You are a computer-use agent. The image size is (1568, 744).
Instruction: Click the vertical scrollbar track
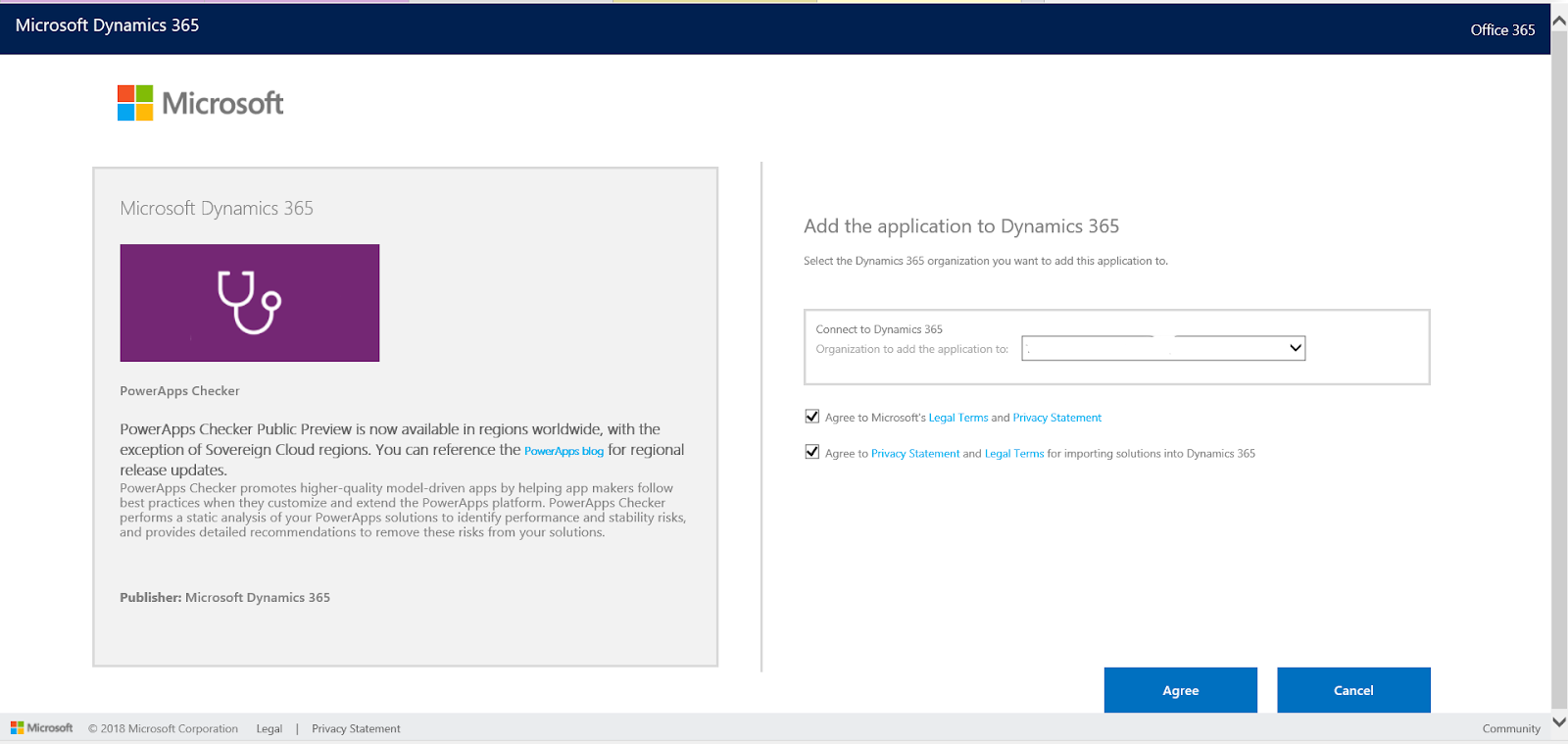click(1559, 372)
